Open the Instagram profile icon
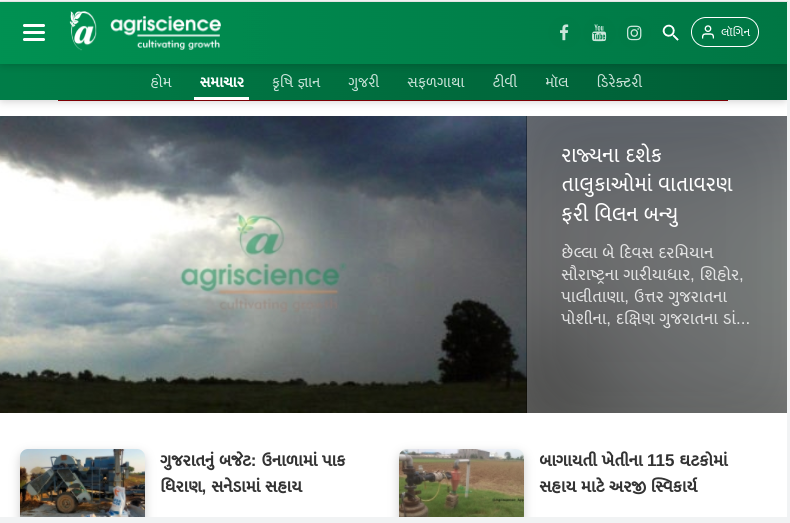Viewport: 790px width, 523px height. coord(634,33)
